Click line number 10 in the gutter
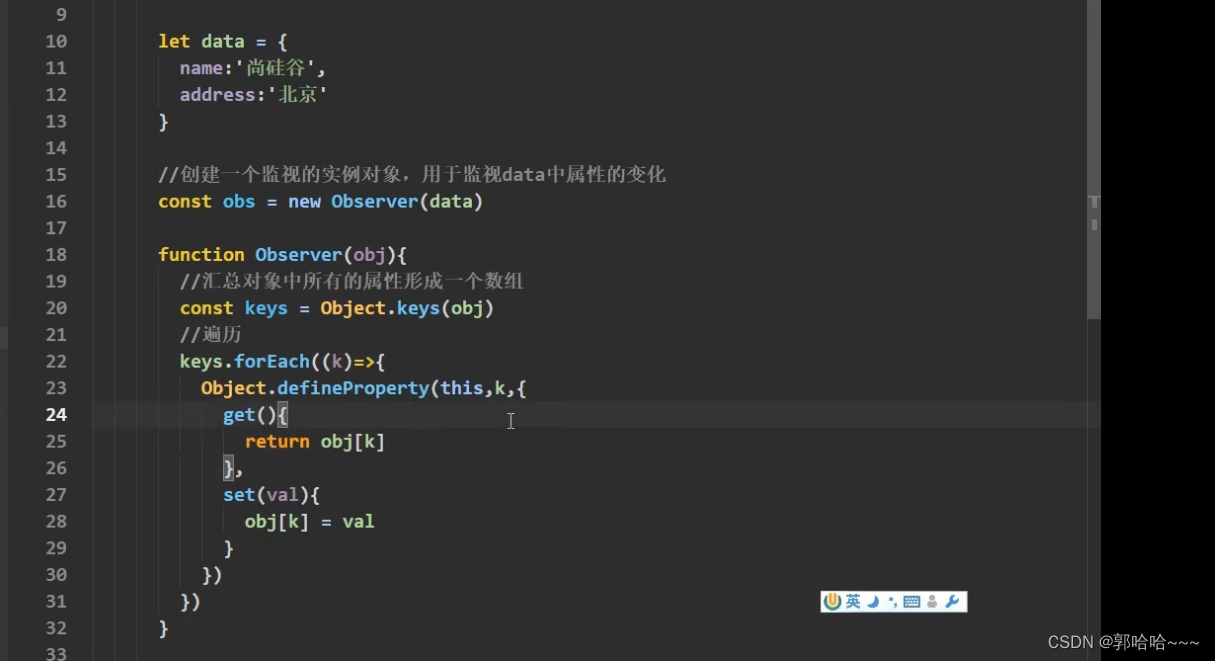The width and height of the screenshot is (1215, 661). point(56,41)
